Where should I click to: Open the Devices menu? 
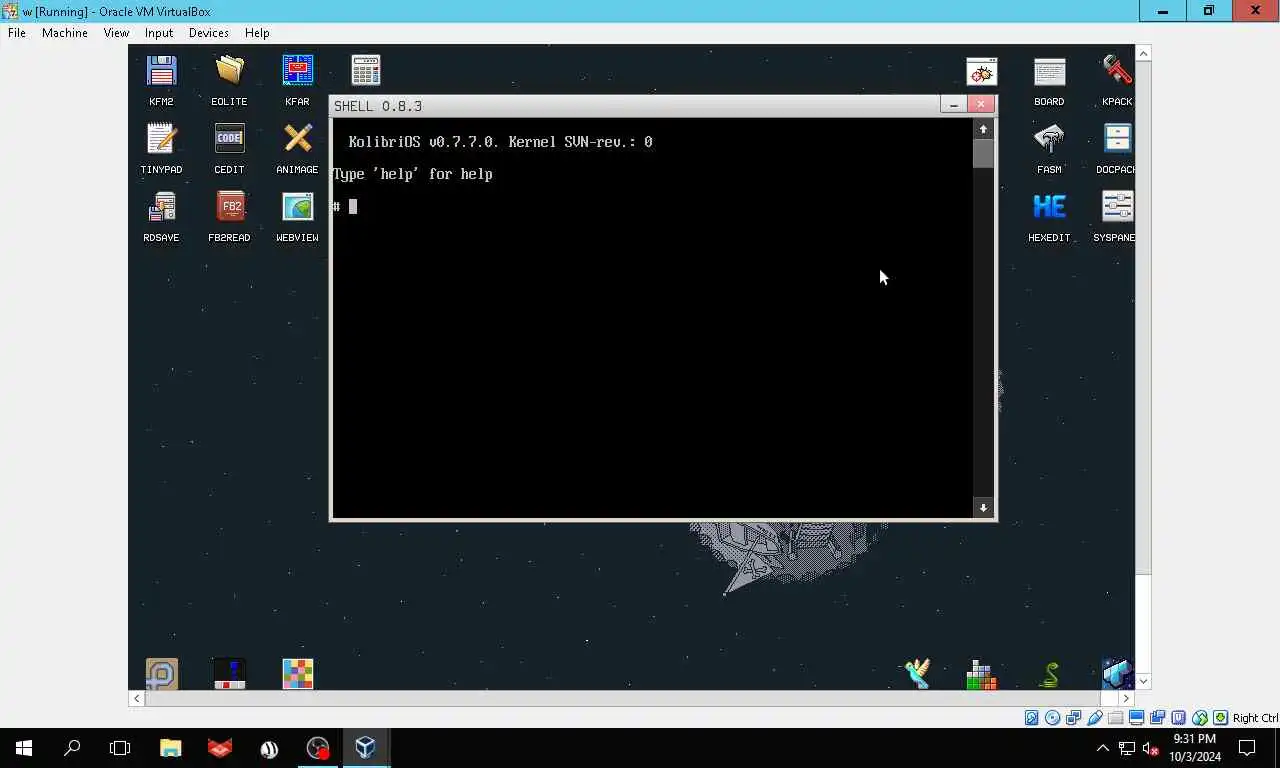[x=209, y=33]
